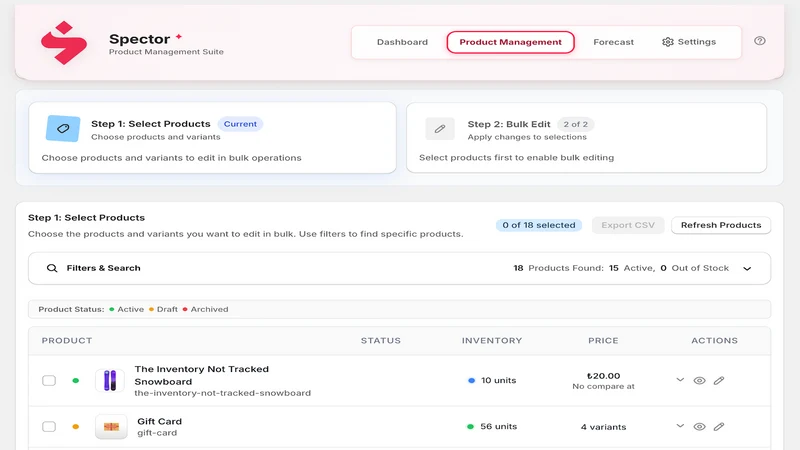The width and height of the screenshot is (800, 450).
Task: Click the 'Gift Card' product name
Action: click(159, 421)
